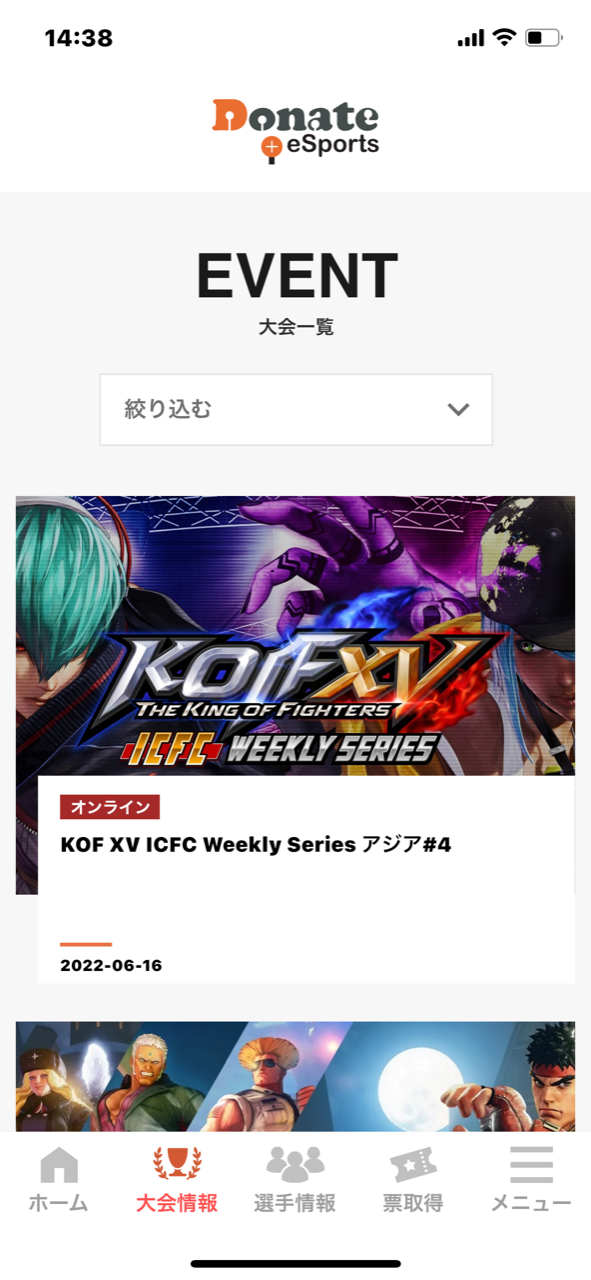Tap the battery indicator icon
This screenshot has width=591, height=1280.
pos(544,38)
